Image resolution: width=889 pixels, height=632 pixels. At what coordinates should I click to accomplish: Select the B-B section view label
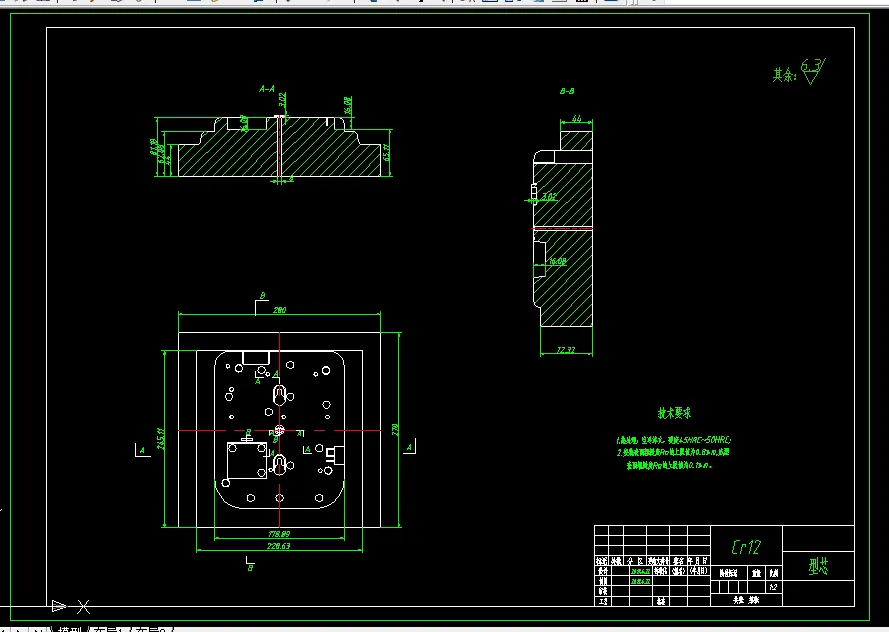click(567, 91)
